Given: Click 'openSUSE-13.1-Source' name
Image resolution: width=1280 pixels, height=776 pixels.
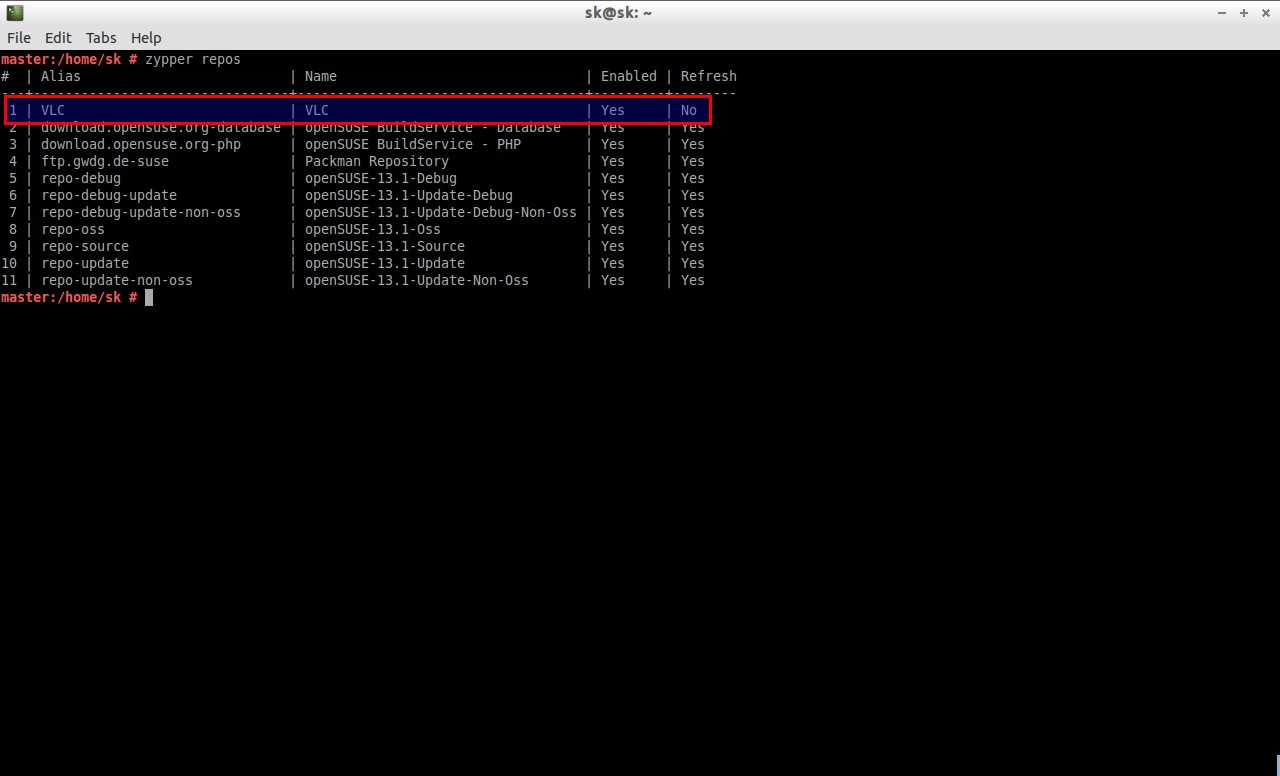Looking at the screenshot, I should pos(385,246).
